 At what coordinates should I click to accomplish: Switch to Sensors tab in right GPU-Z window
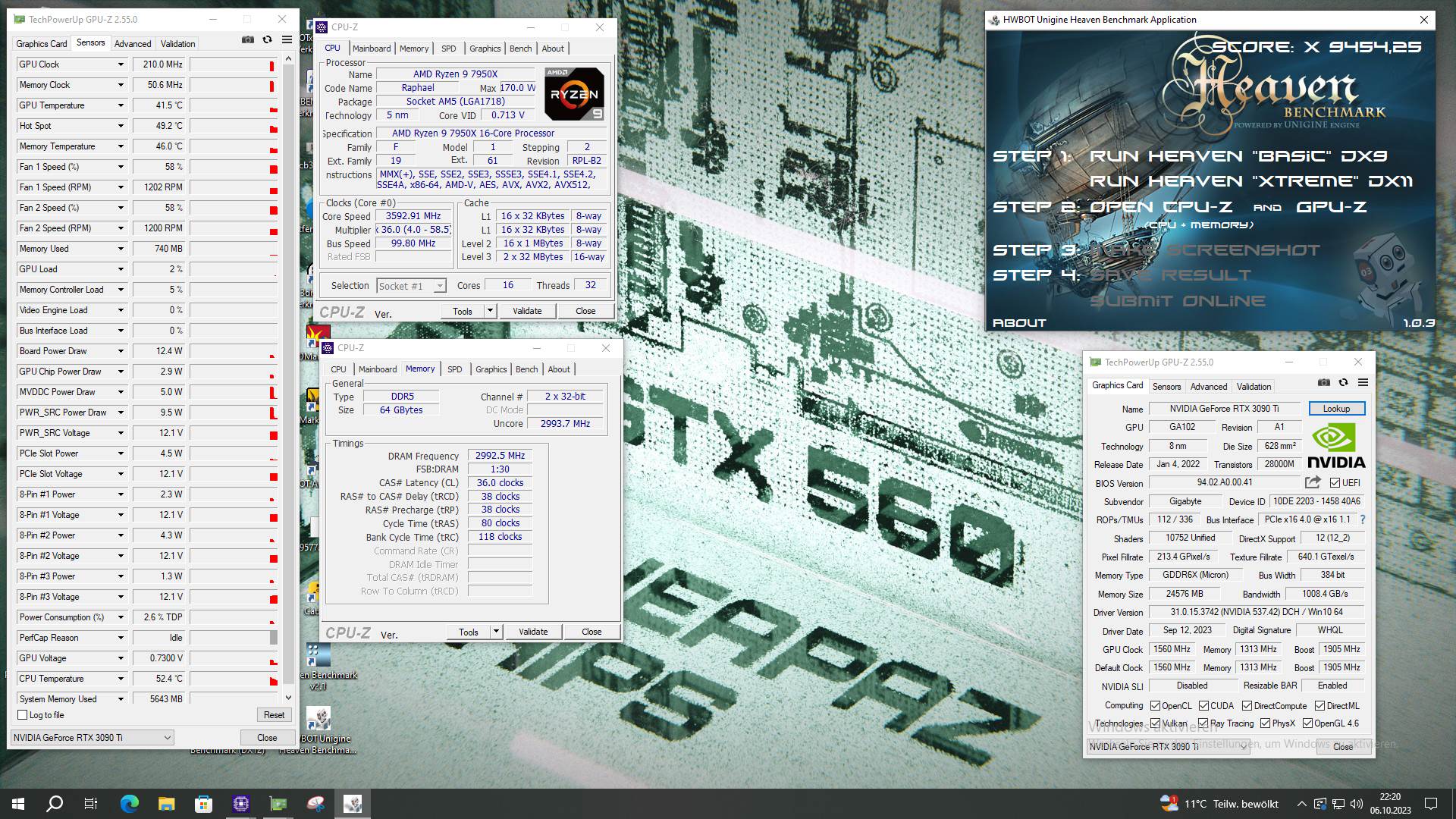point(1167,387)
